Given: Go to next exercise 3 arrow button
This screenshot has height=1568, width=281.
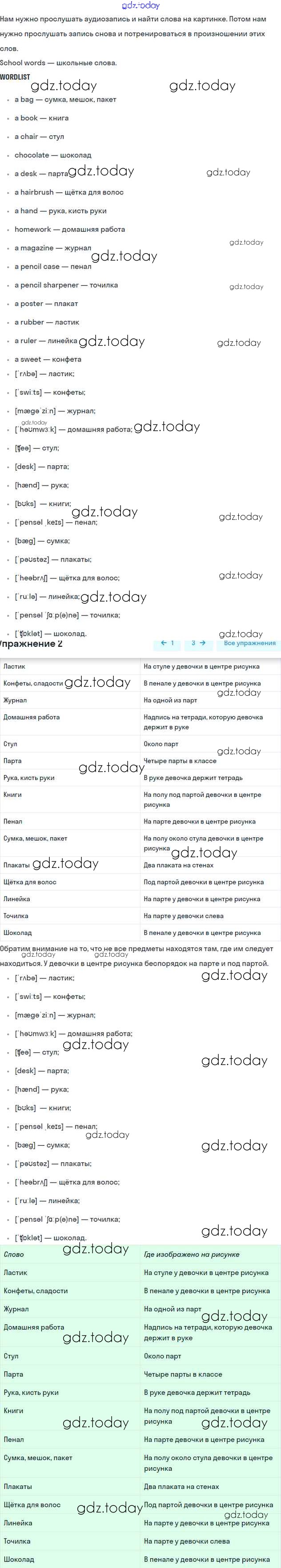Looking at the screenshot, I should click(x=198, y=643).
